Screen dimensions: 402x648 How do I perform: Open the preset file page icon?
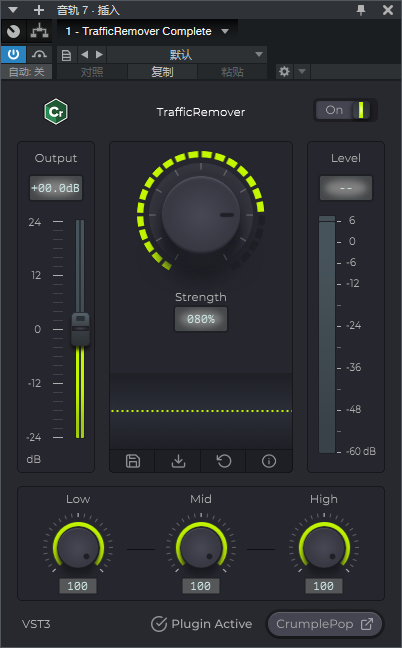(66, 55)
